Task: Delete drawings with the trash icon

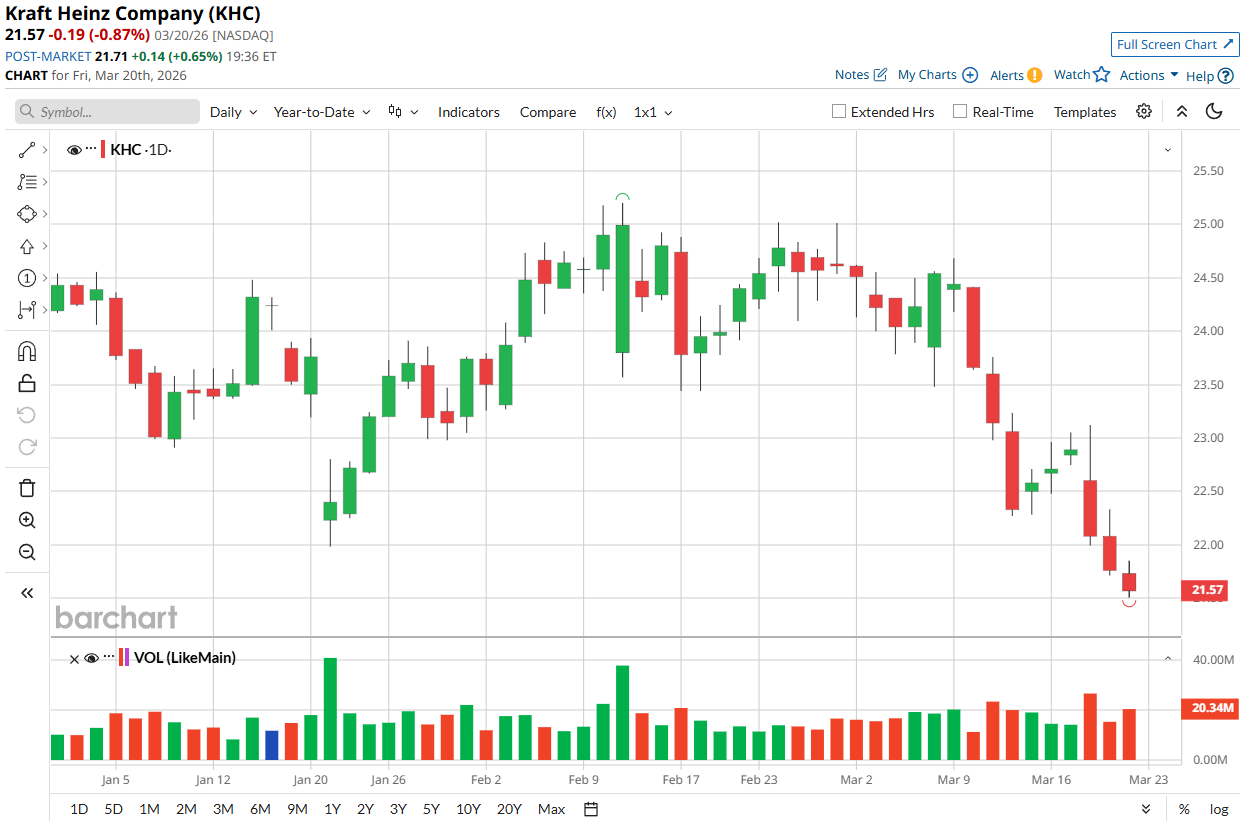Action: click(27, 488)
